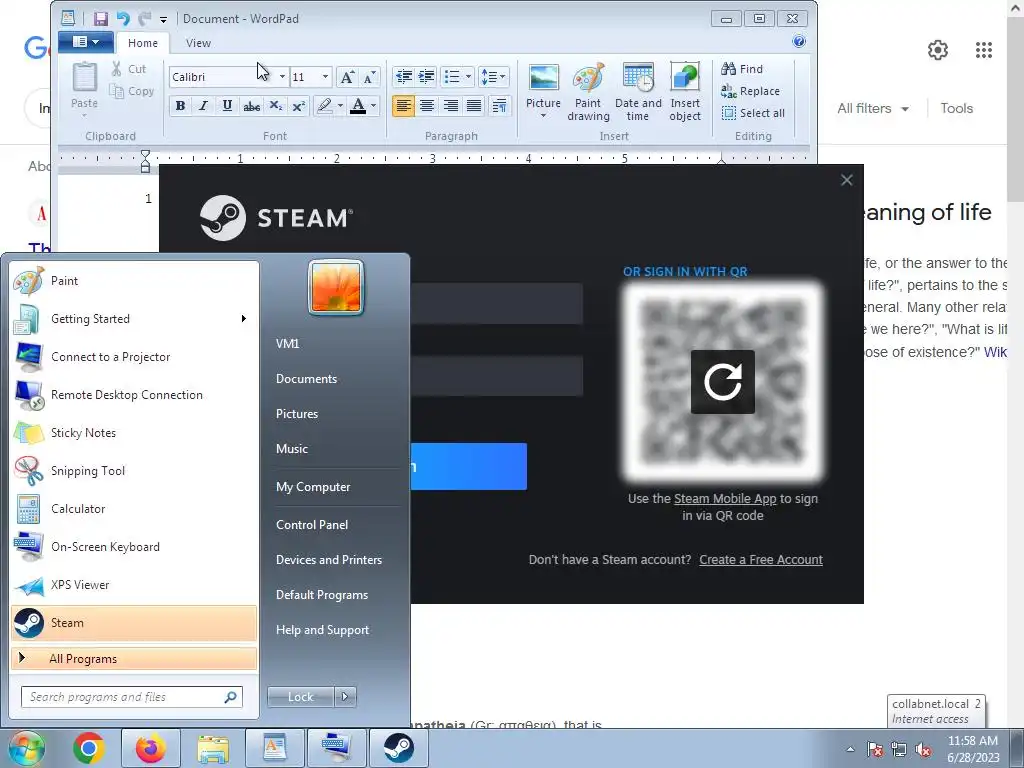Select Home tab in WordPad

[x=142, y=43]
